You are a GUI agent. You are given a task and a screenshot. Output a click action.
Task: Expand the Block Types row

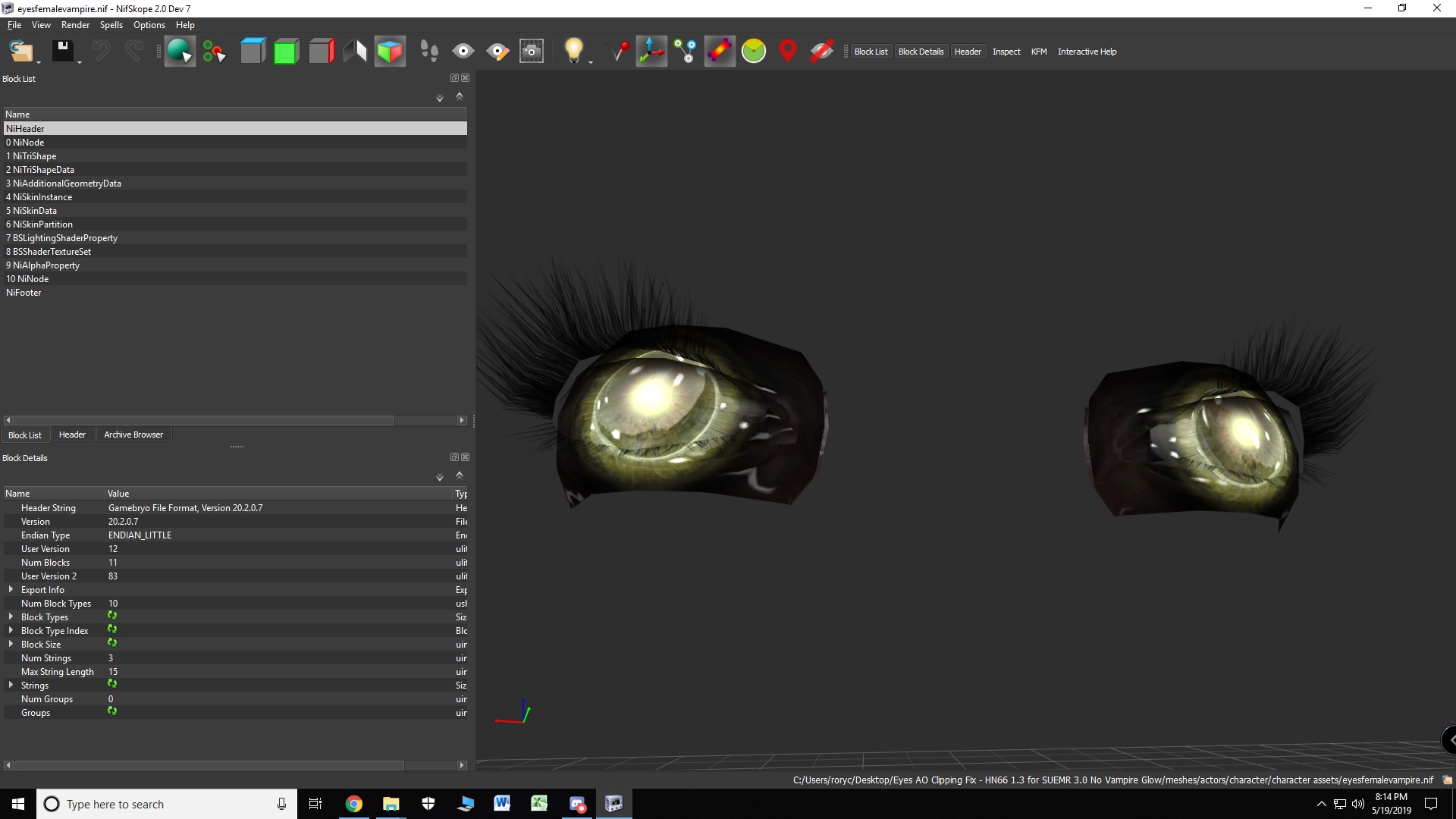(11, 617)
